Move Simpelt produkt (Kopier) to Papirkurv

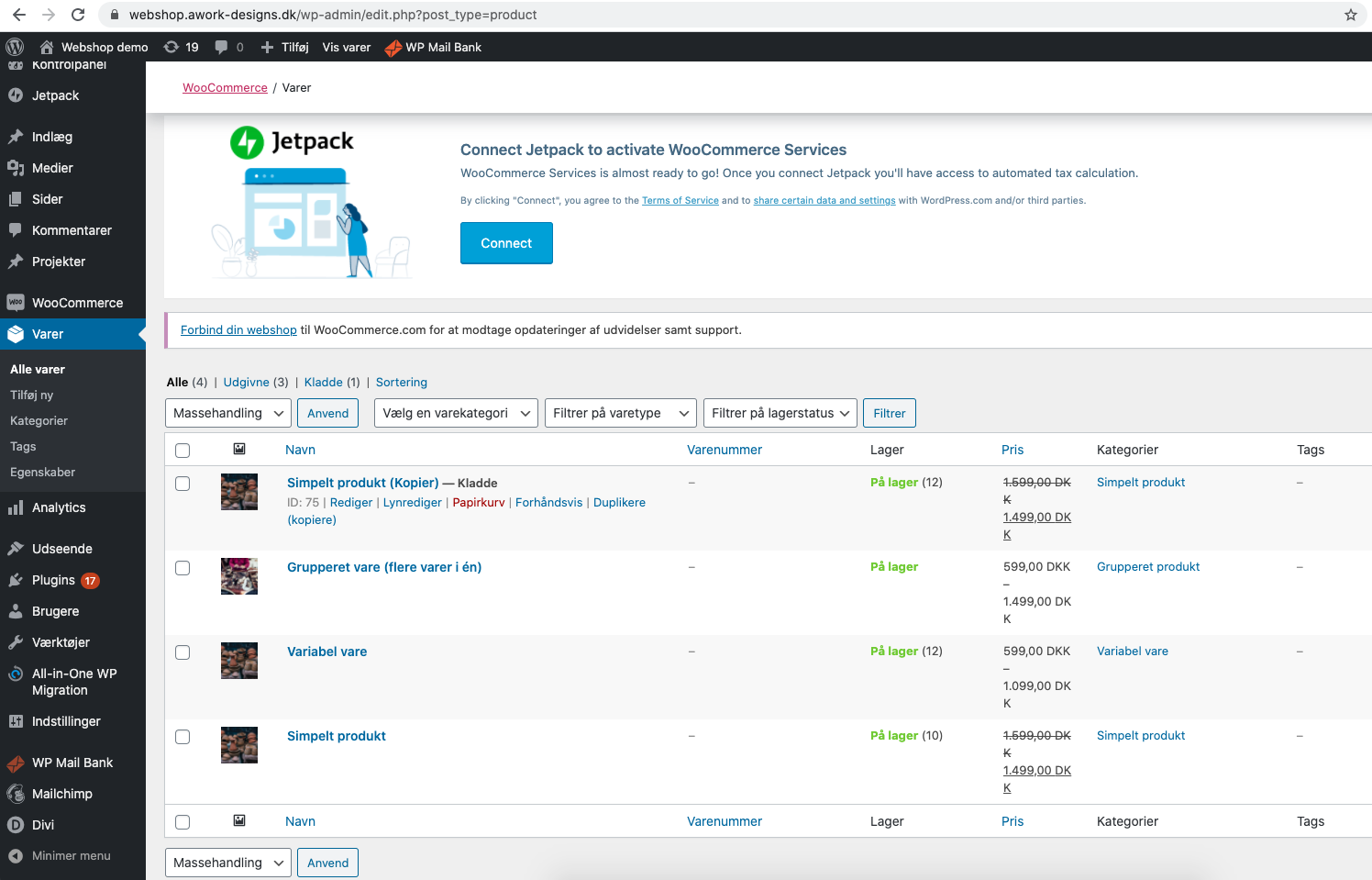[479, 502]
